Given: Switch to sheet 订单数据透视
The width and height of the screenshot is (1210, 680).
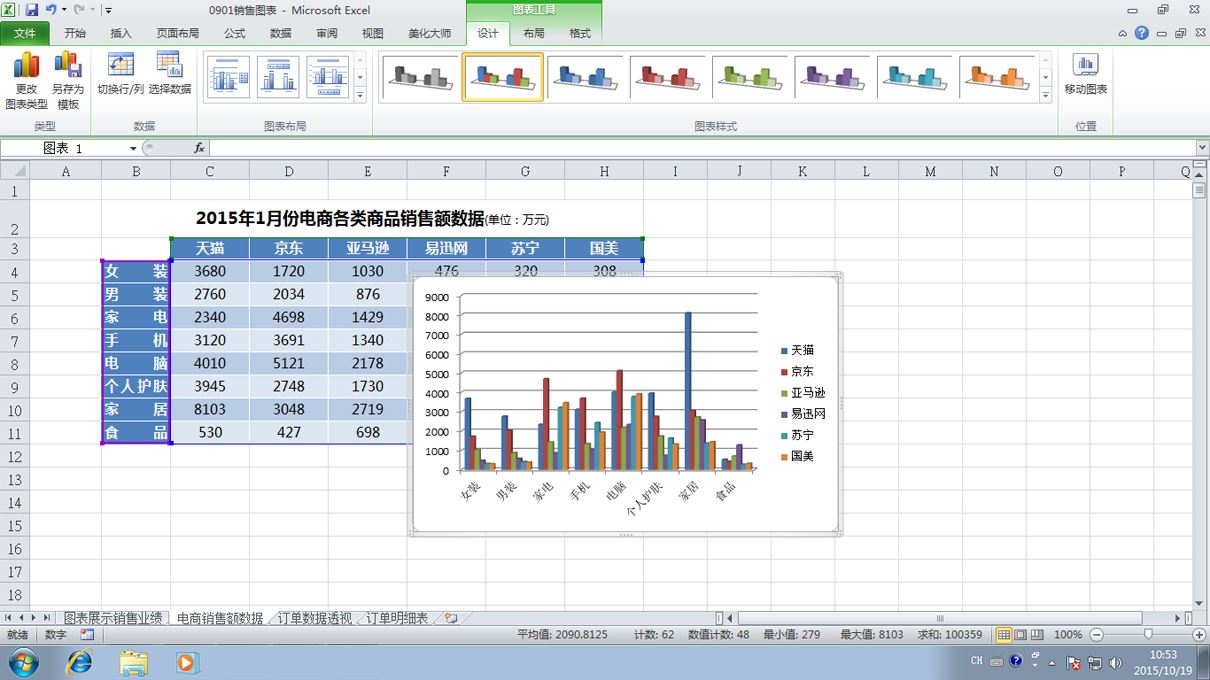Looking at the screenshot, I should [315, 618].
